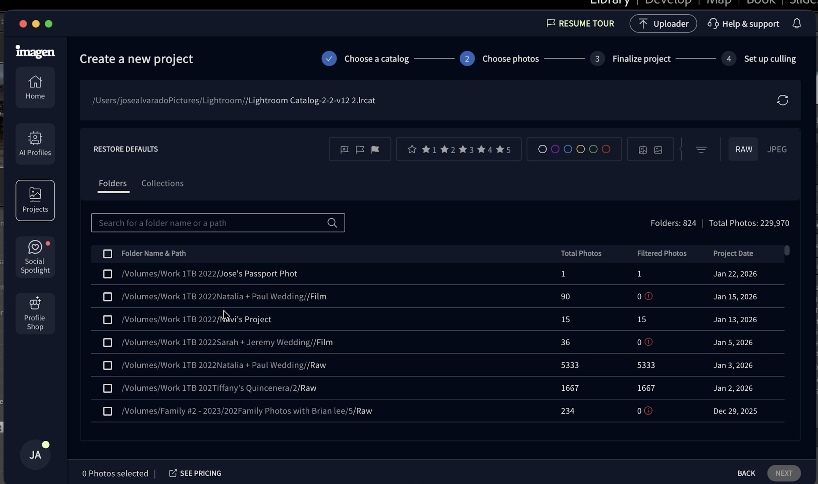Sort by the Project Date column

(x=733, y=254)
